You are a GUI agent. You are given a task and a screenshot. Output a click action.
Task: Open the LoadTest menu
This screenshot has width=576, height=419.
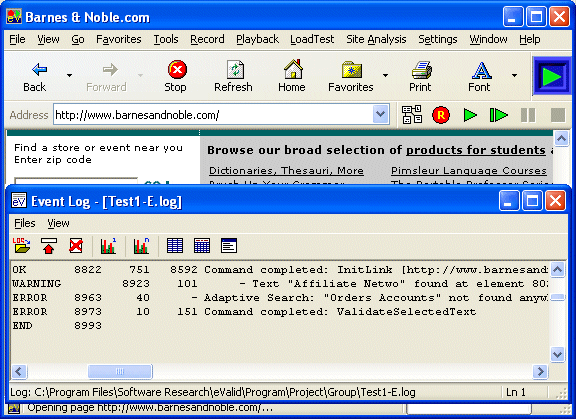pos(312,39)
